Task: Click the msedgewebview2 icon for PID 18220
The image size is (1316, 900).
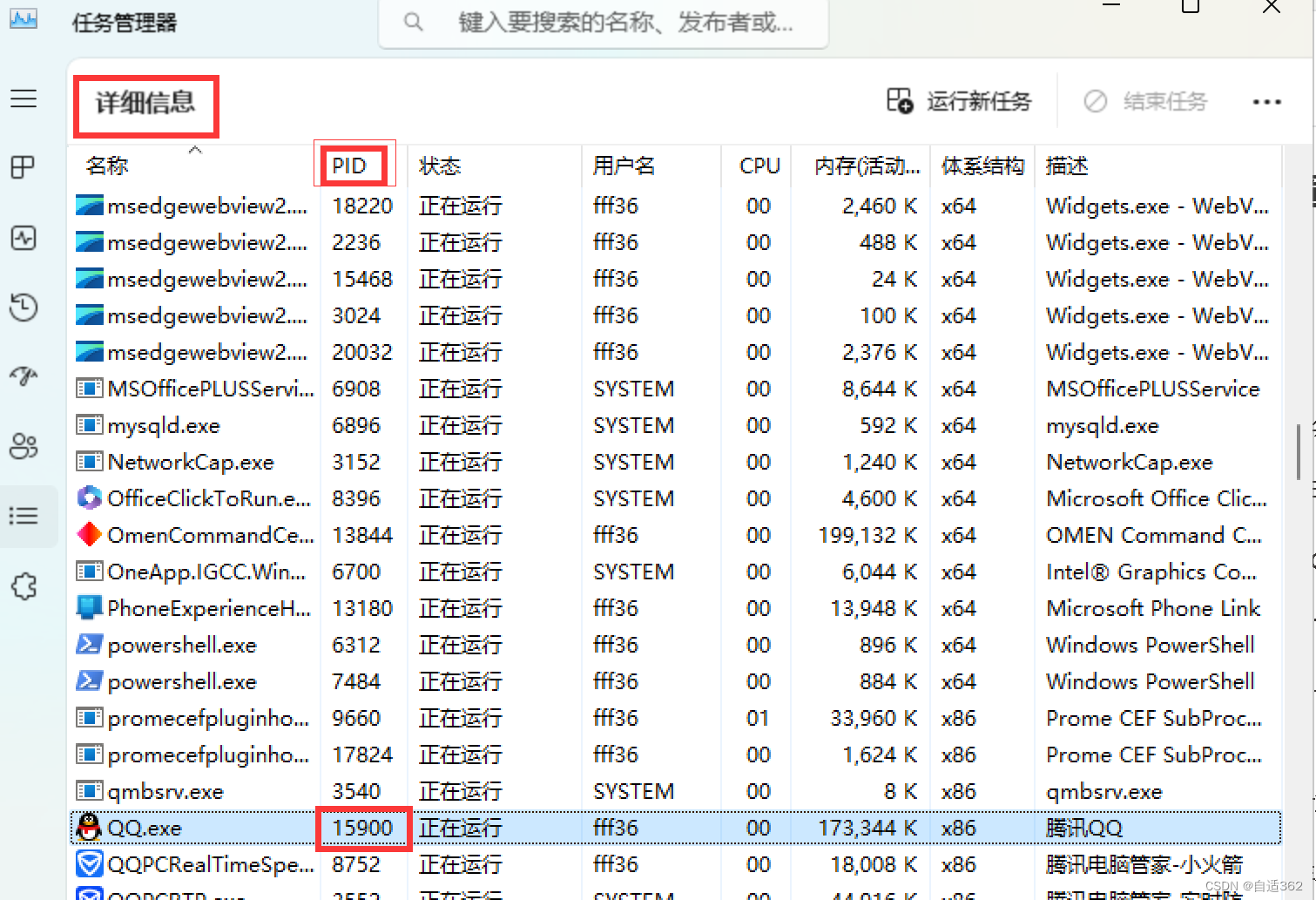Action: tap(90, 206)
